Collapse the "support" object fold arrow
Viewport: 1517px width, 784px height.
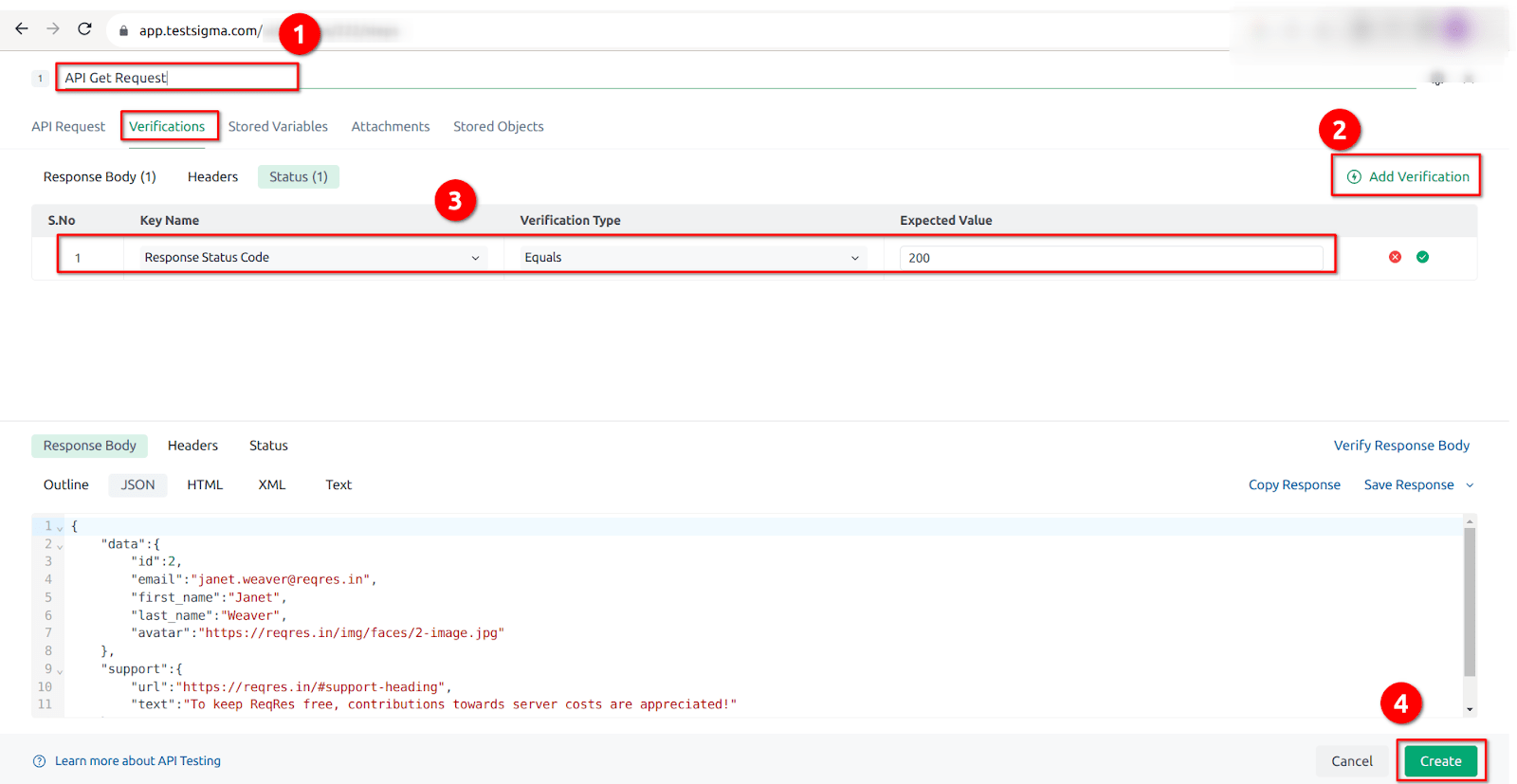[60, 671]
